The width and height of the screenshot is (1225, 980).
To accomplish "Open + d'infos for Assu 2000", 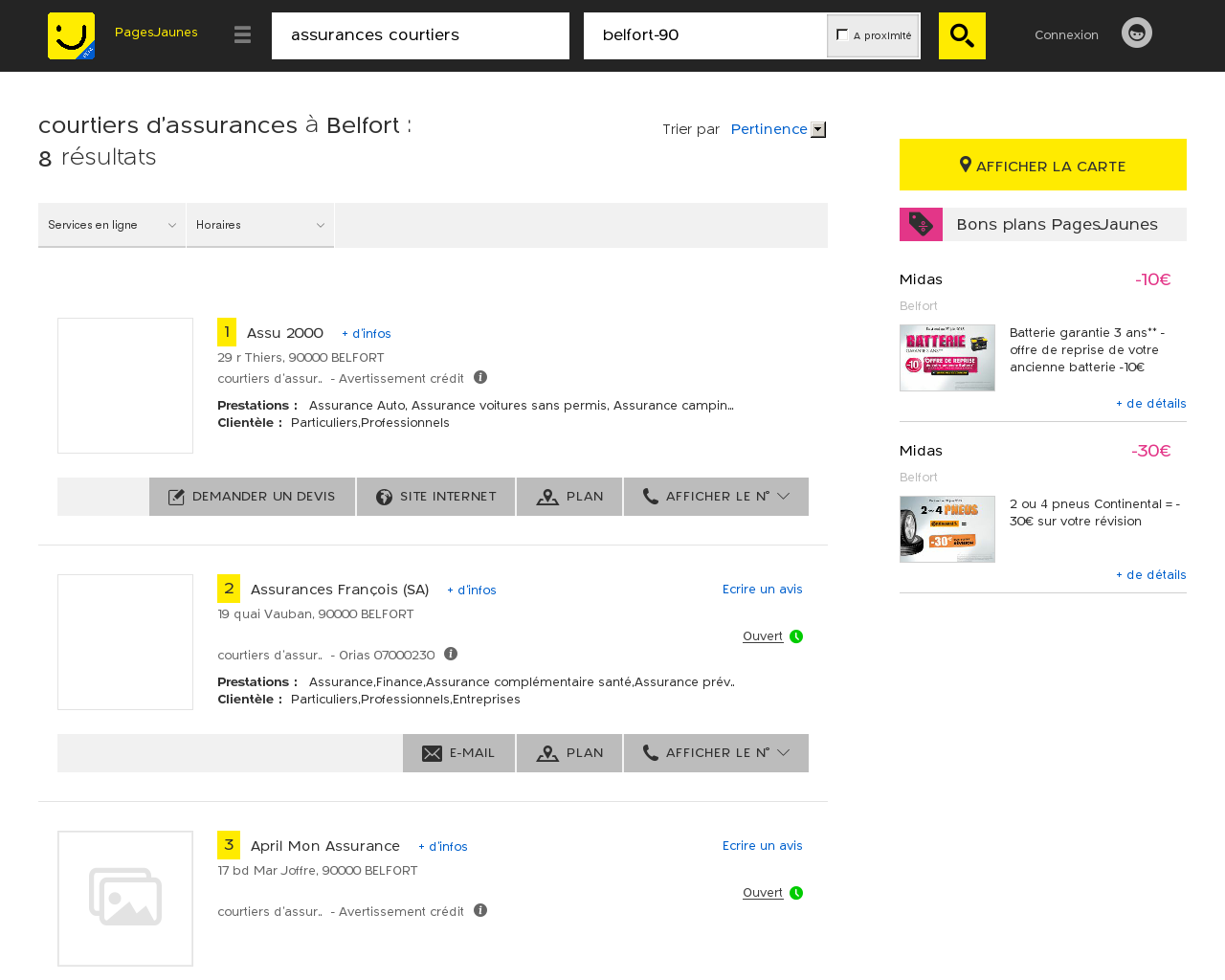I will point(367,334).
